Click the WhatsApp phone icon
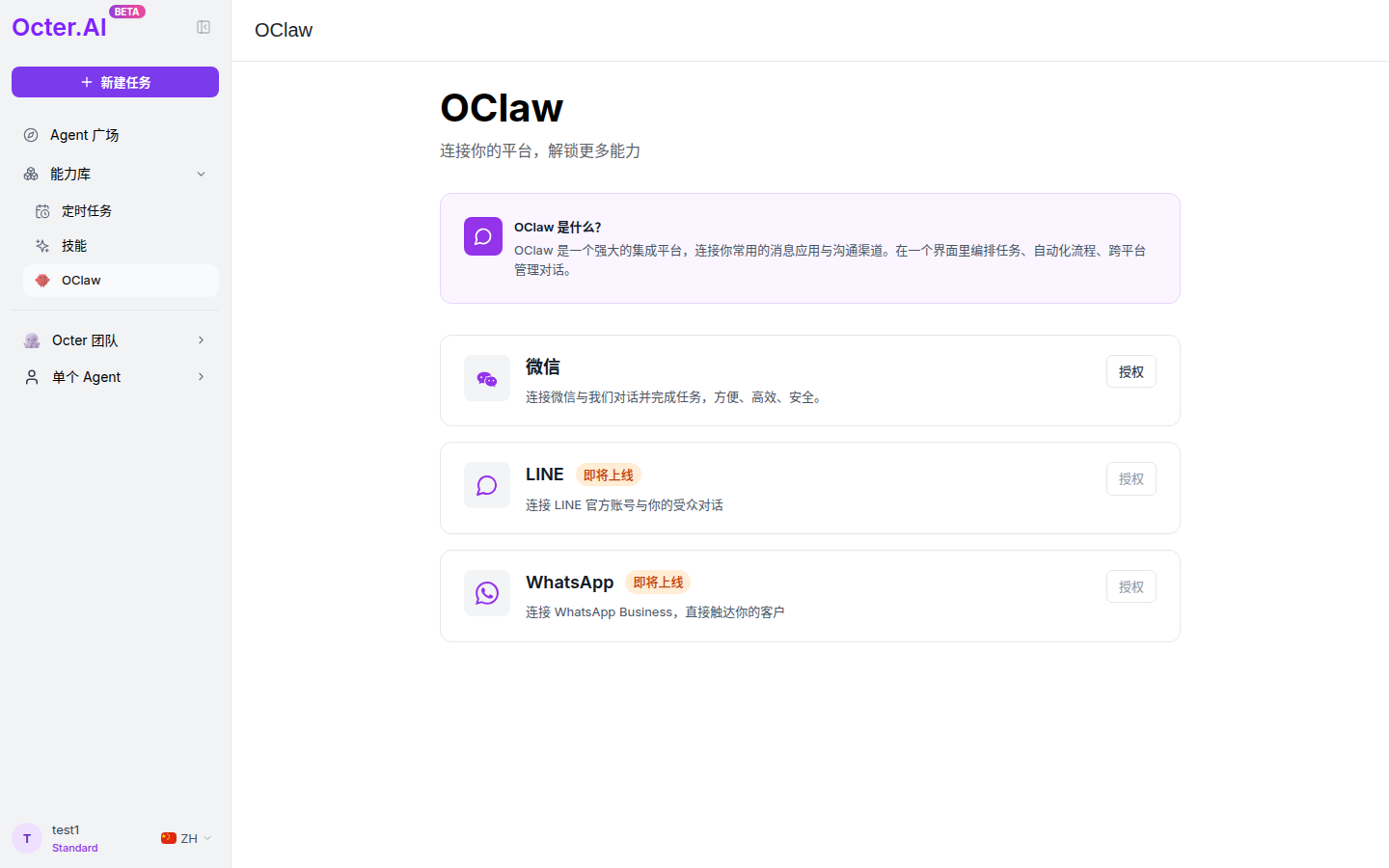Viewport: 1389px width, 868px height. click(487, 593)
